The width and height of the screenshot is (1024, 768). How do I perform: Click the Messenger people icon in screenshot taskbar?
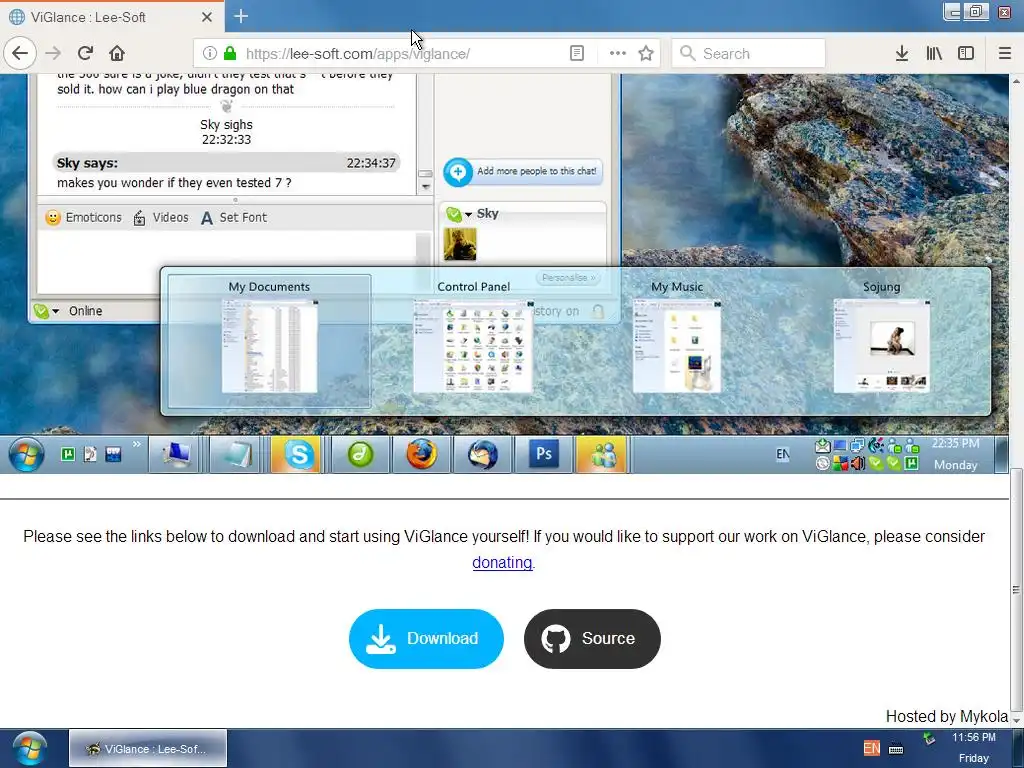pos(603,454)
